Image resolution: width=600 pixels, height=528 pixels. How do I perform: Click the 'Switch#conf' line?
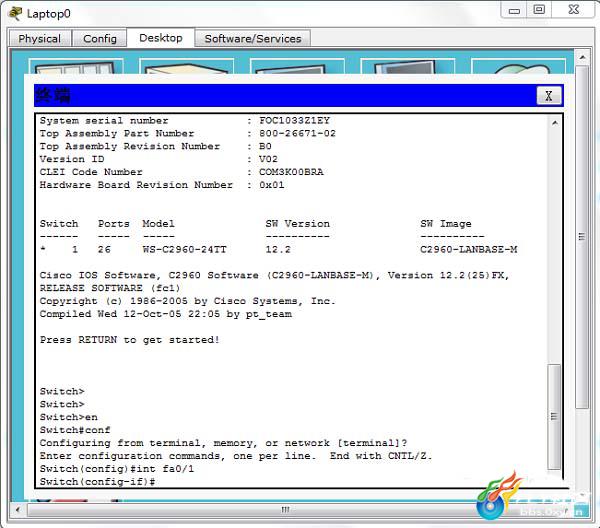pos(75,430)
